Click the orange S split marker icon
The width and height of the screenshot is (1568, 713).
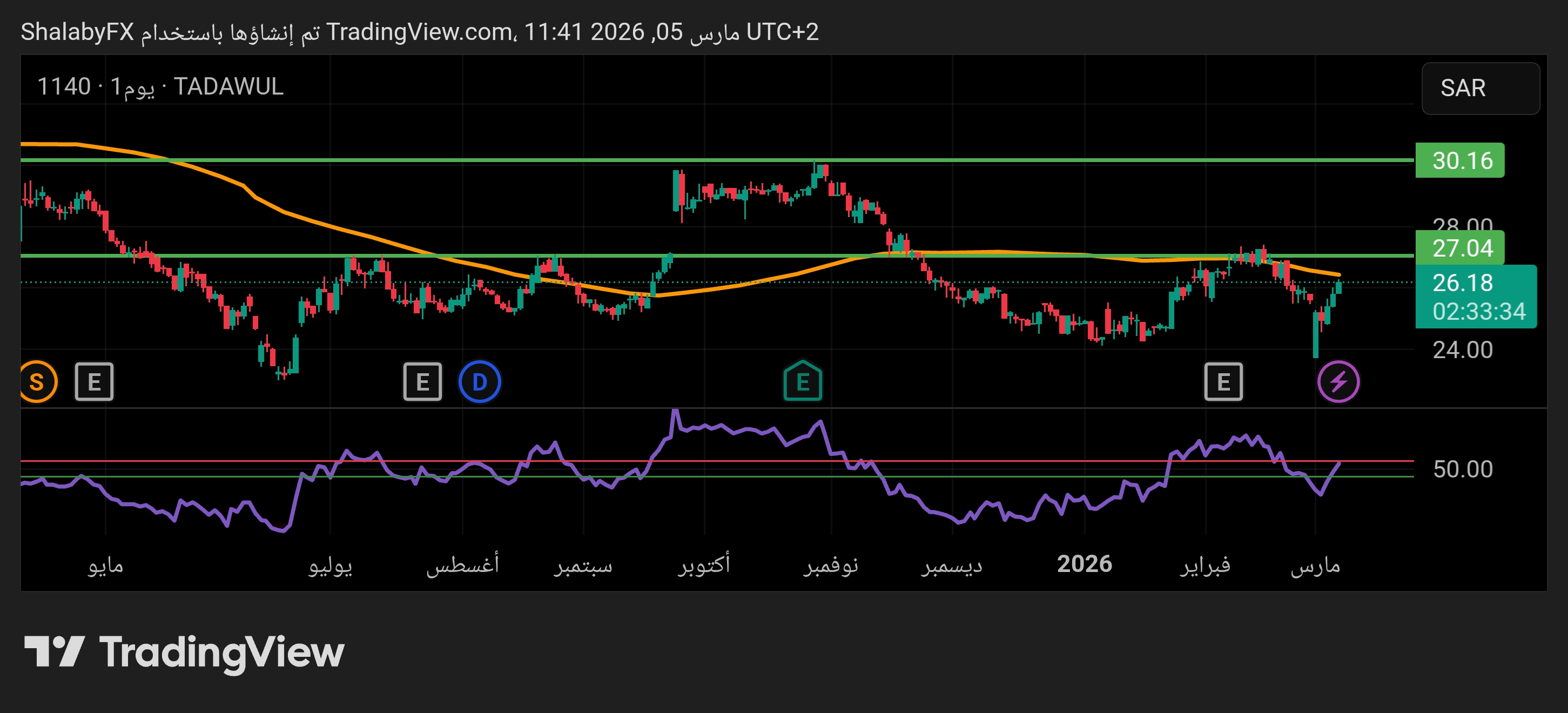37,382
